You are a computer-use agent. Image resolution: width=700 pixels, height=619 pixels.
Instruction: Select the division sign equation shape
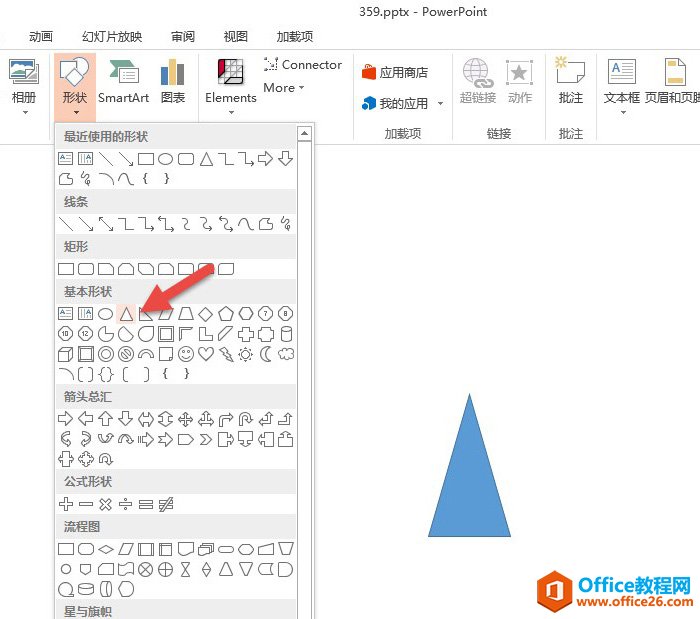click(x=125, y=504)
